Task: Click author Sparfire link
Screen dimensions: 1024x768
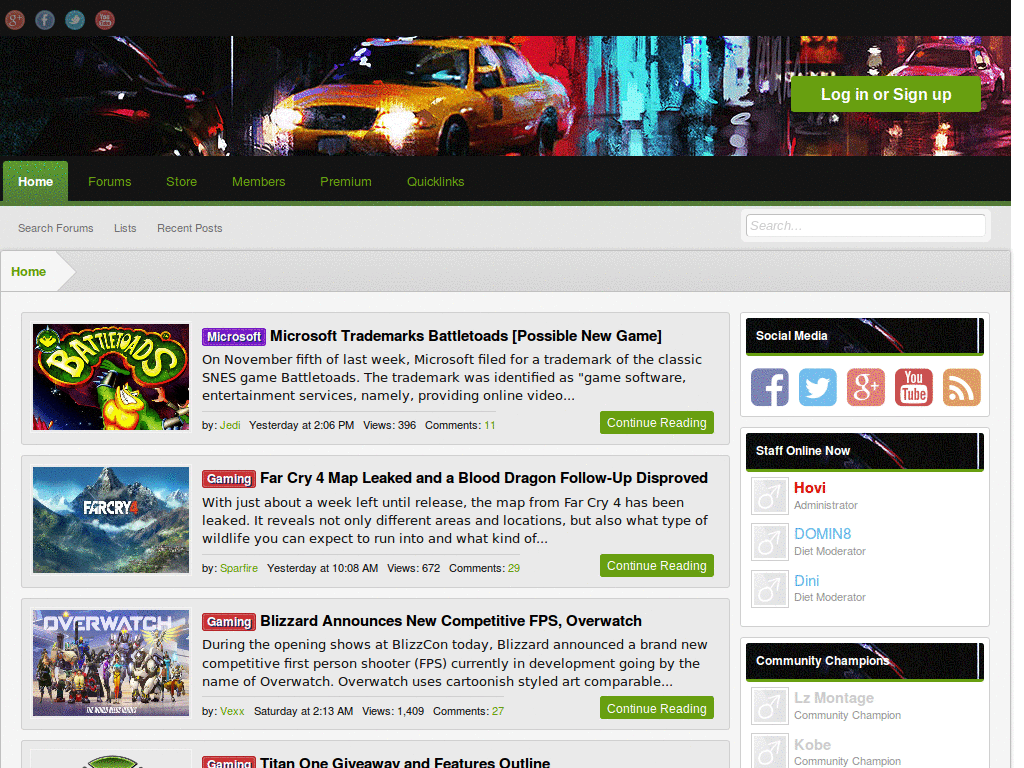Action: (239, 568)
